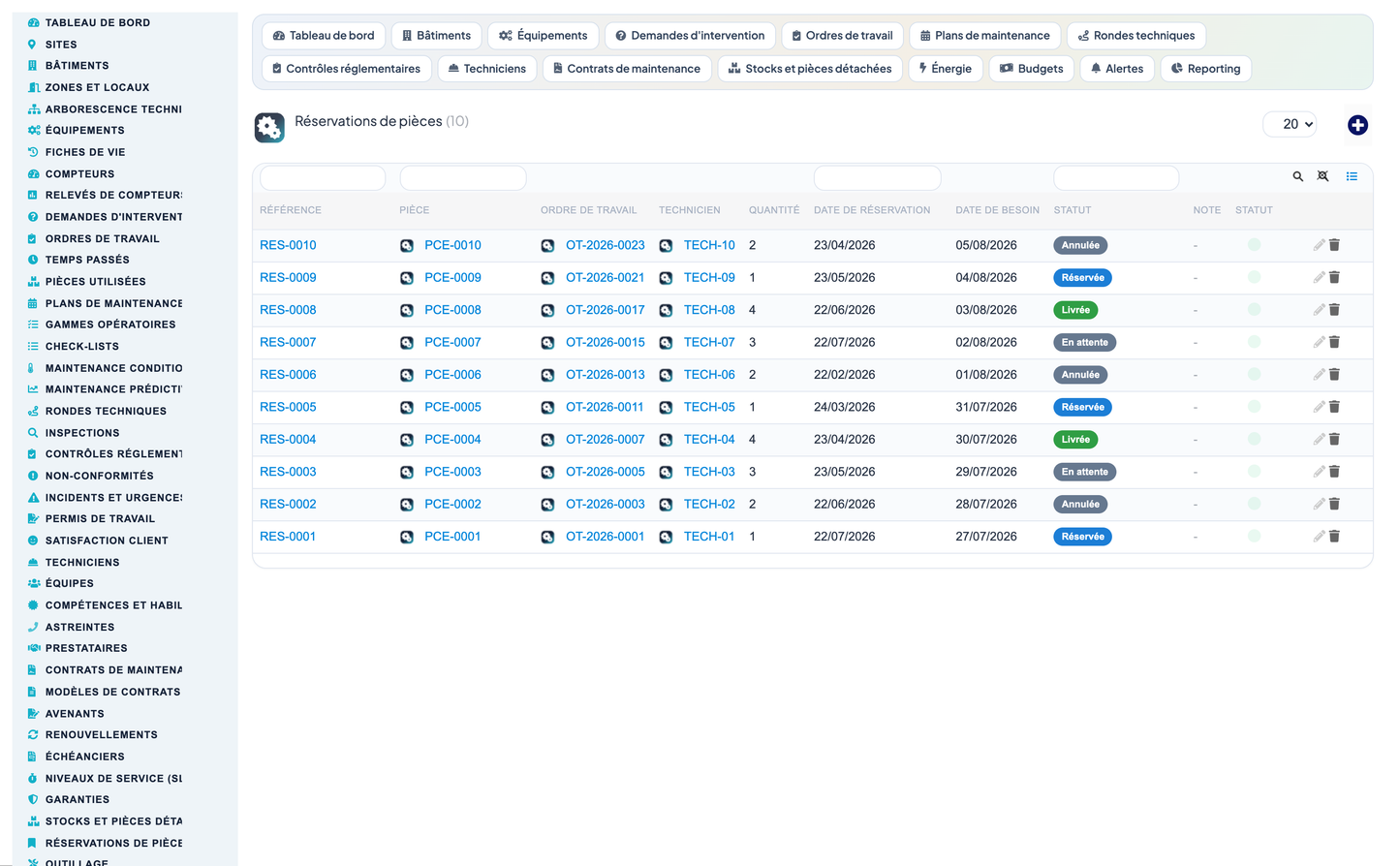Screen dimensions: 1400x866
Task: Select the Alertes tab
Action: tap(1117, 69)
